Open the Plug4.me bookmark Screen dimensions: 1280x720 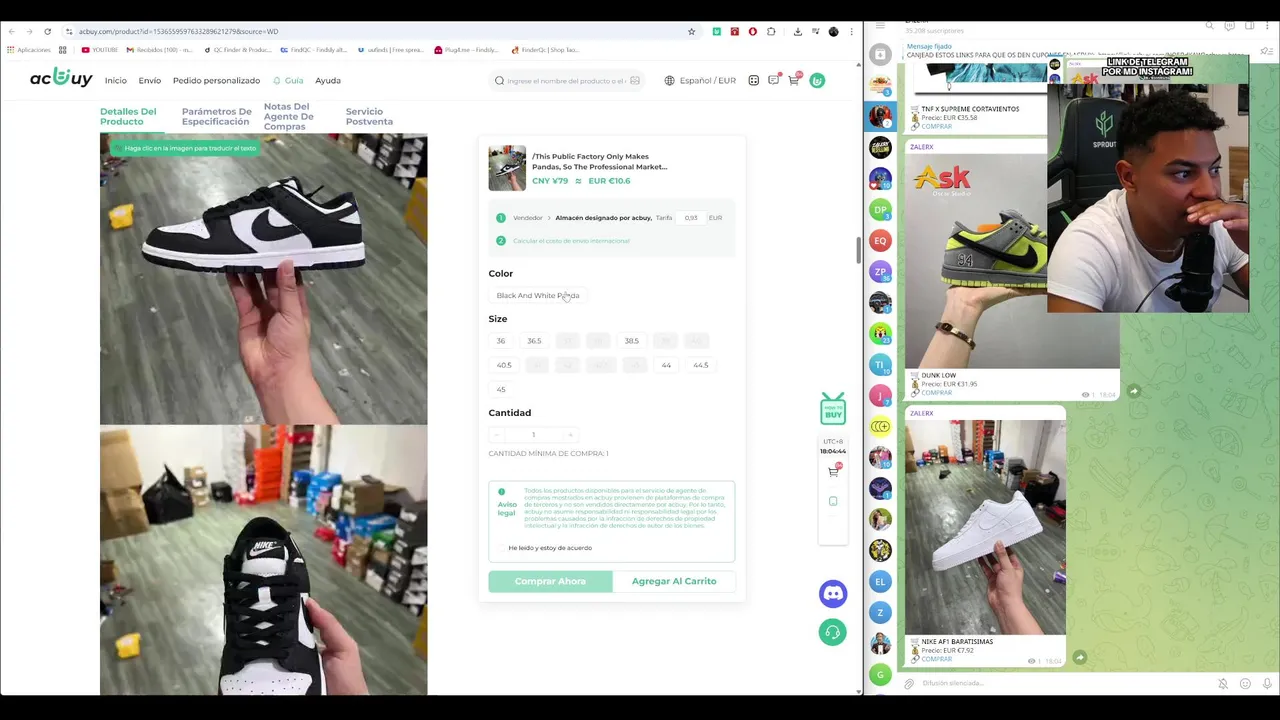tap(466, 50)
